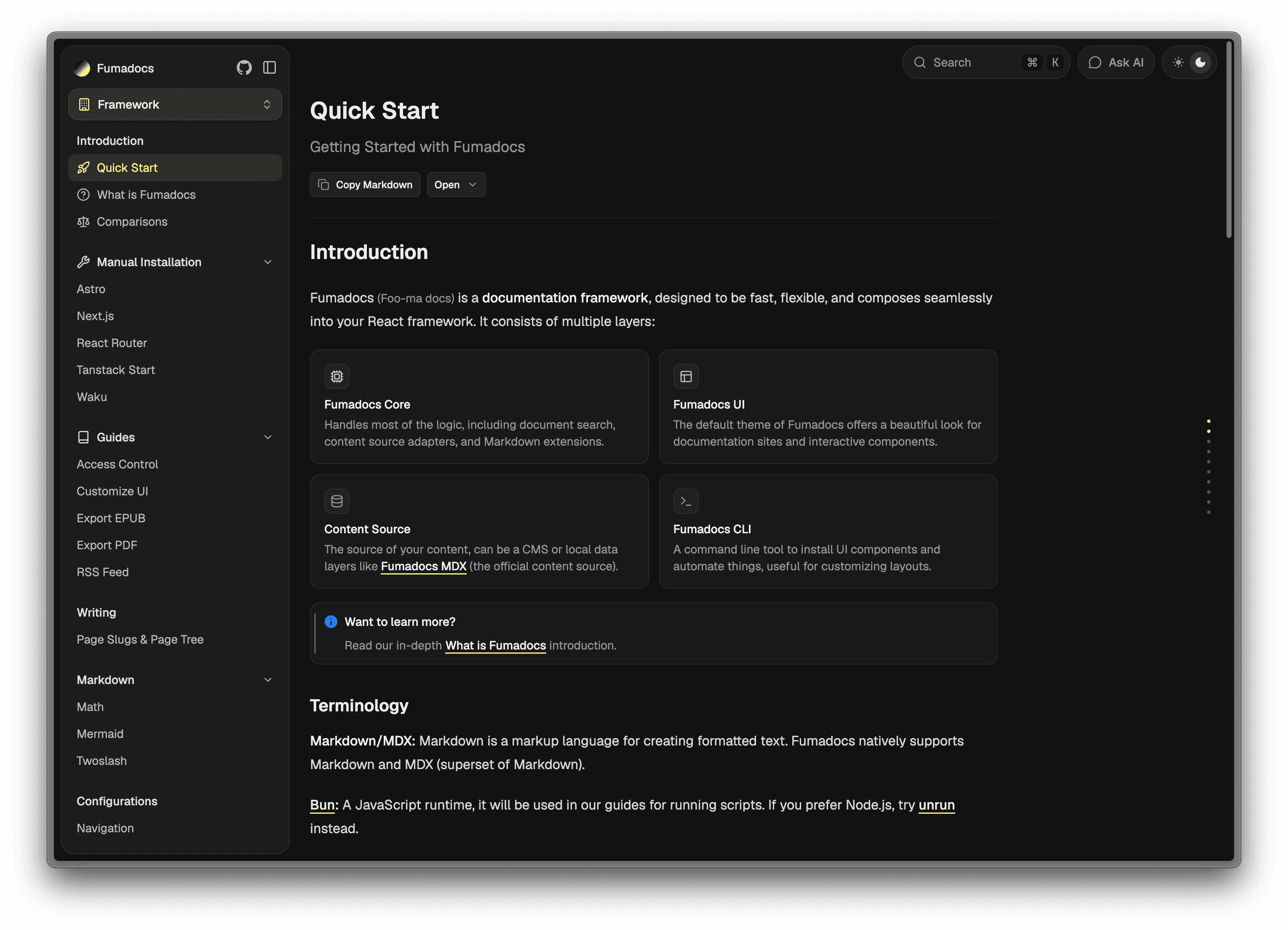Follow the unrun link
This screenshot has width=1288, height=930.
(x=937, y=805)
